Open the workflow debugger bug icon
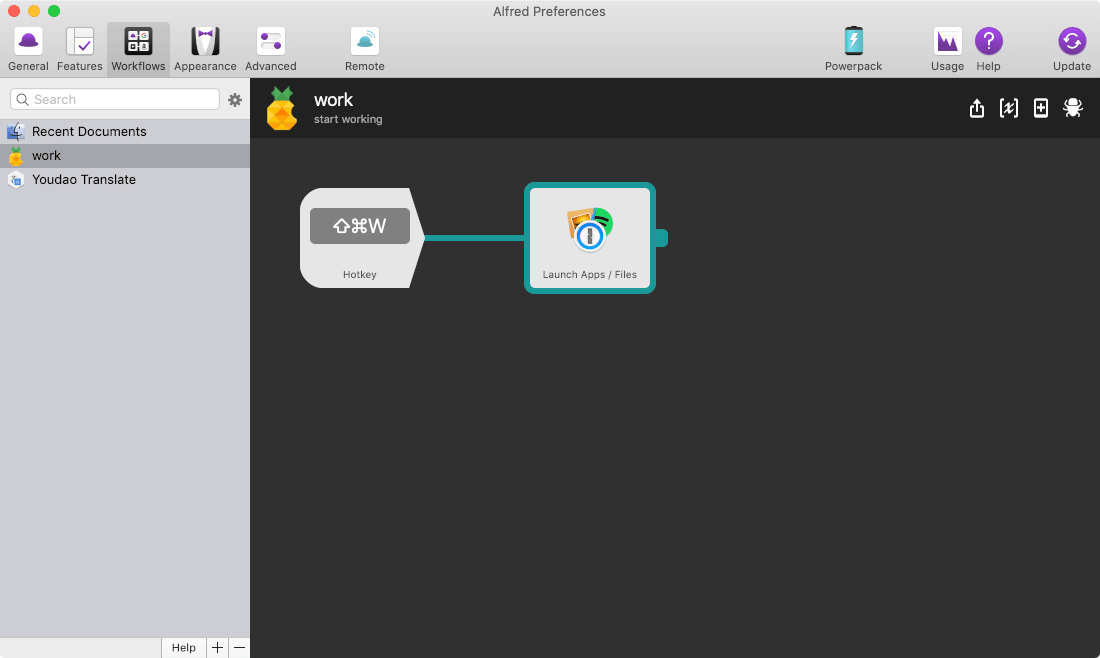Screen dimensions: 1100x658 pyautogui.click(x=1073, y=108)
